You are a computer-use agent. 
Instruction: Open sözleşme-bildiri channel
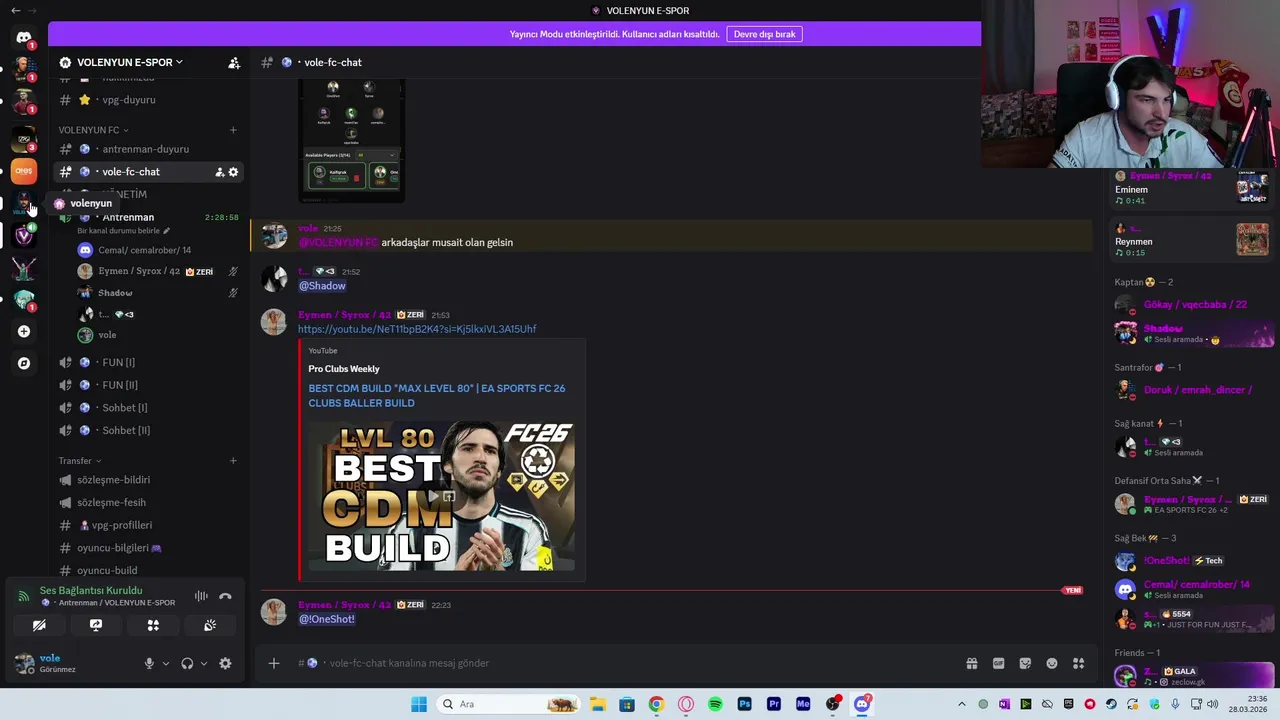148,480
